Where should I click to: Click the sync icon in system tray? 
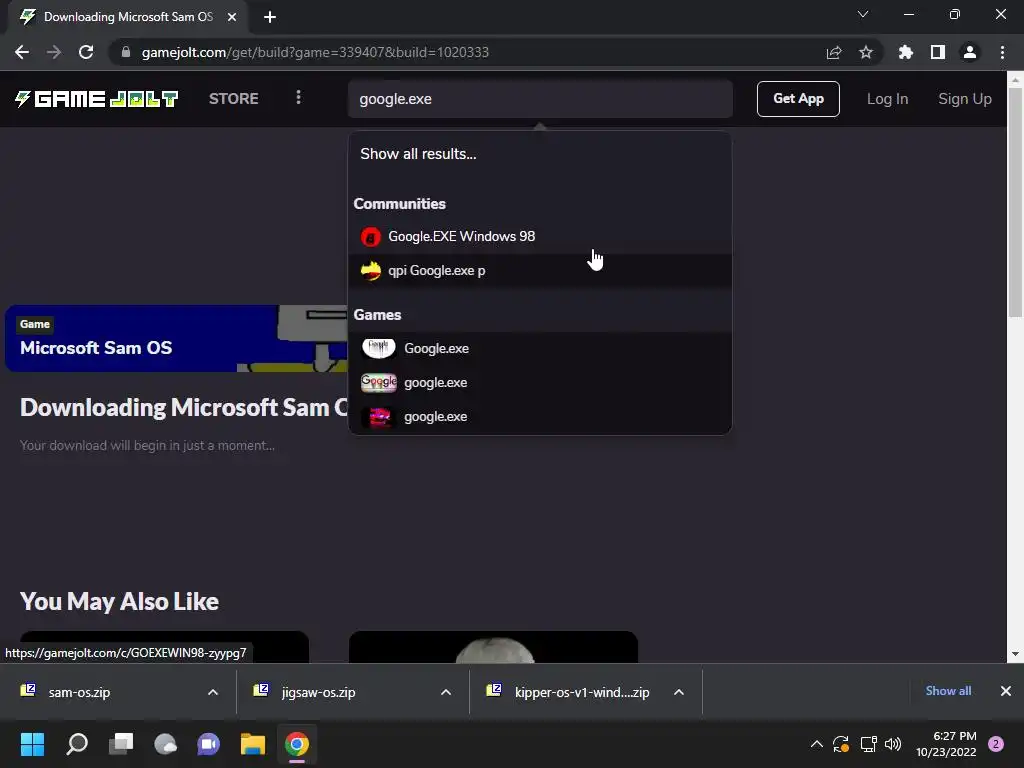(841, 744)
